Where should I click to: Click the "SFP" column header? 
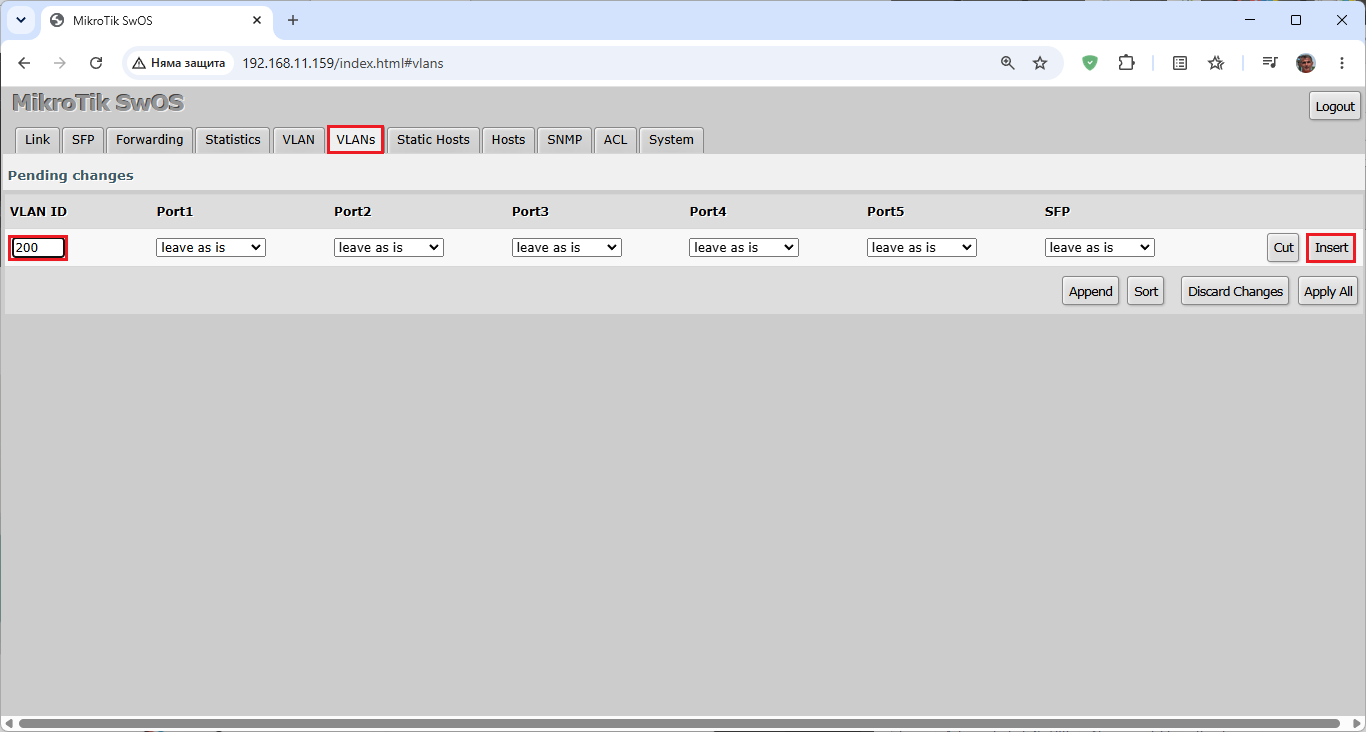(1057, 211)
